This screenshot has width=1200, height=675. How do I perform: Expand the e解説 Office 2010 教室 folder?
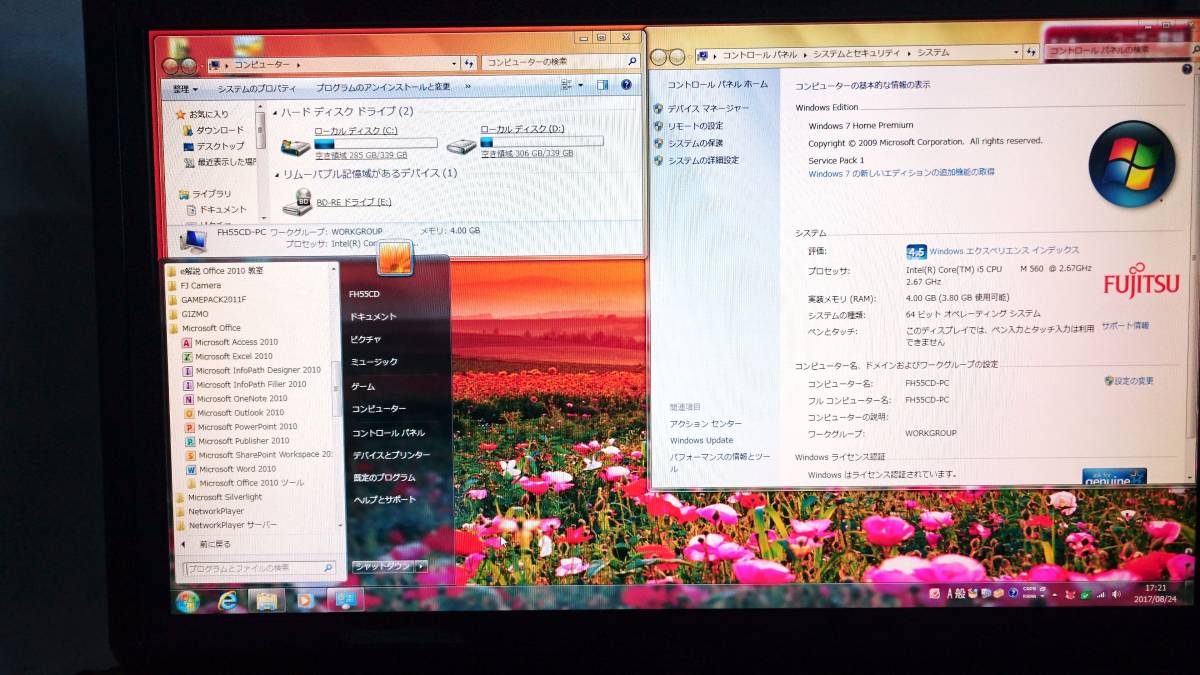pyautogui.click(x=215, y=271)
